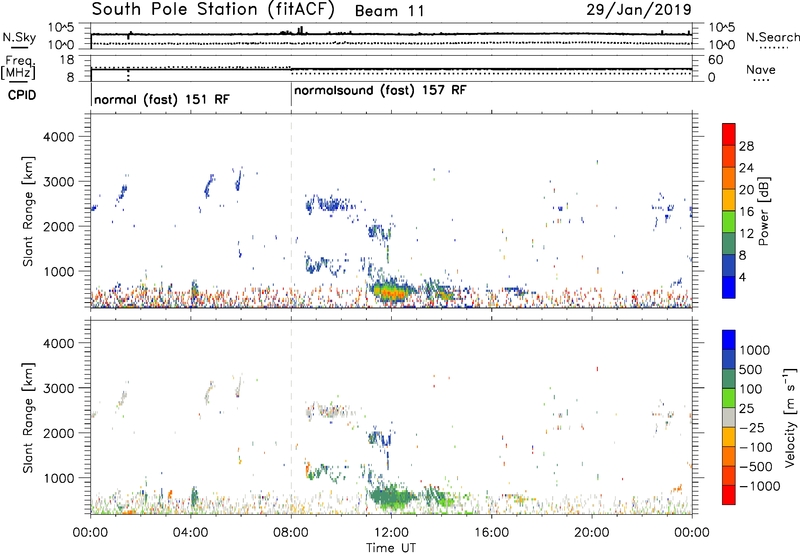The height and width of the screenshot is (554, 800).
Task: Click the "2000" tick in the power panel
Action: (x=58, y=226)
